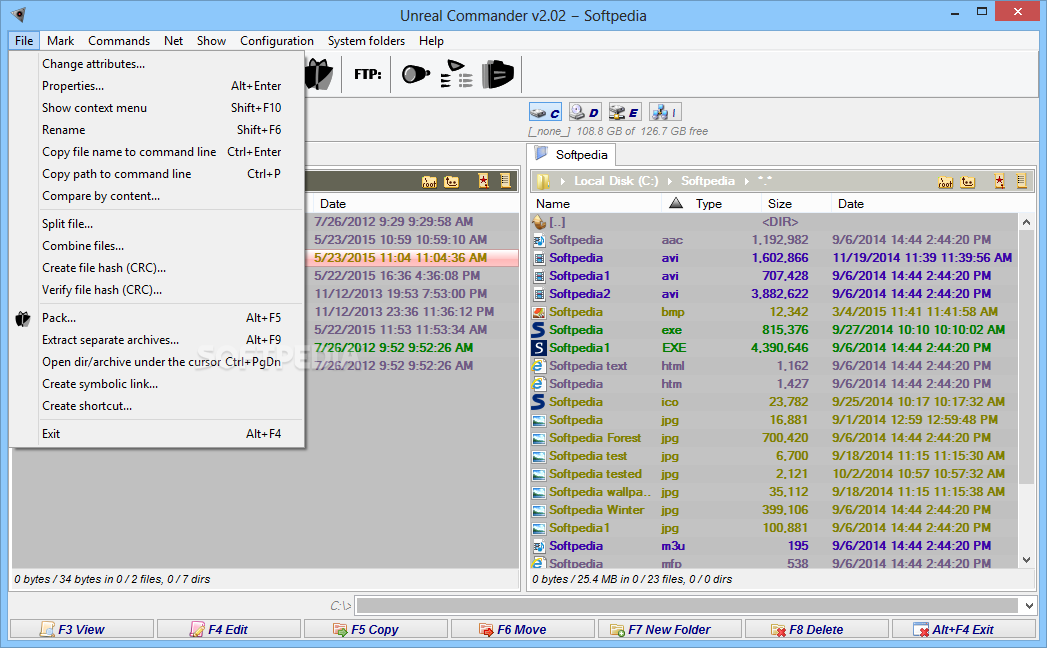Click the F5 Copy button
Viewport: 1047px width, 648px height.
click(375, 629)
